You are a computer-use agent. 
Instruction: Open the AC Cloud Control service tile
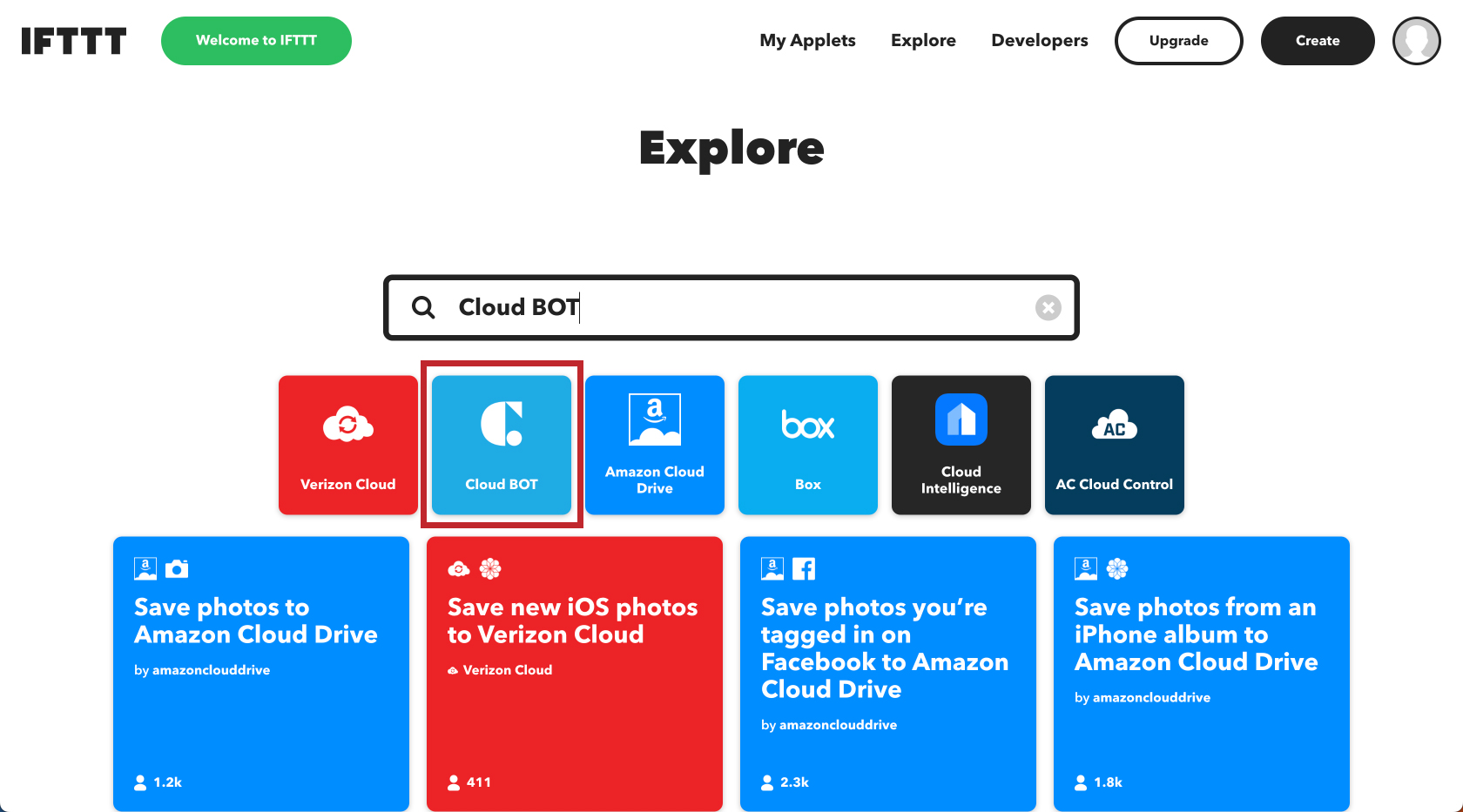1115,445
